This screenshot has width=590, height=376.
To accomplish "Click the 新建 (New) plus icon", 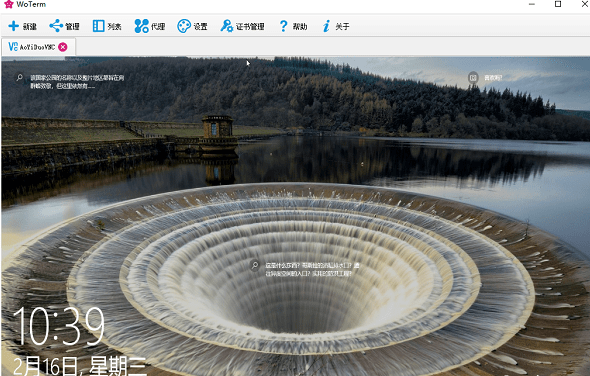I will (x=14, y=26).
